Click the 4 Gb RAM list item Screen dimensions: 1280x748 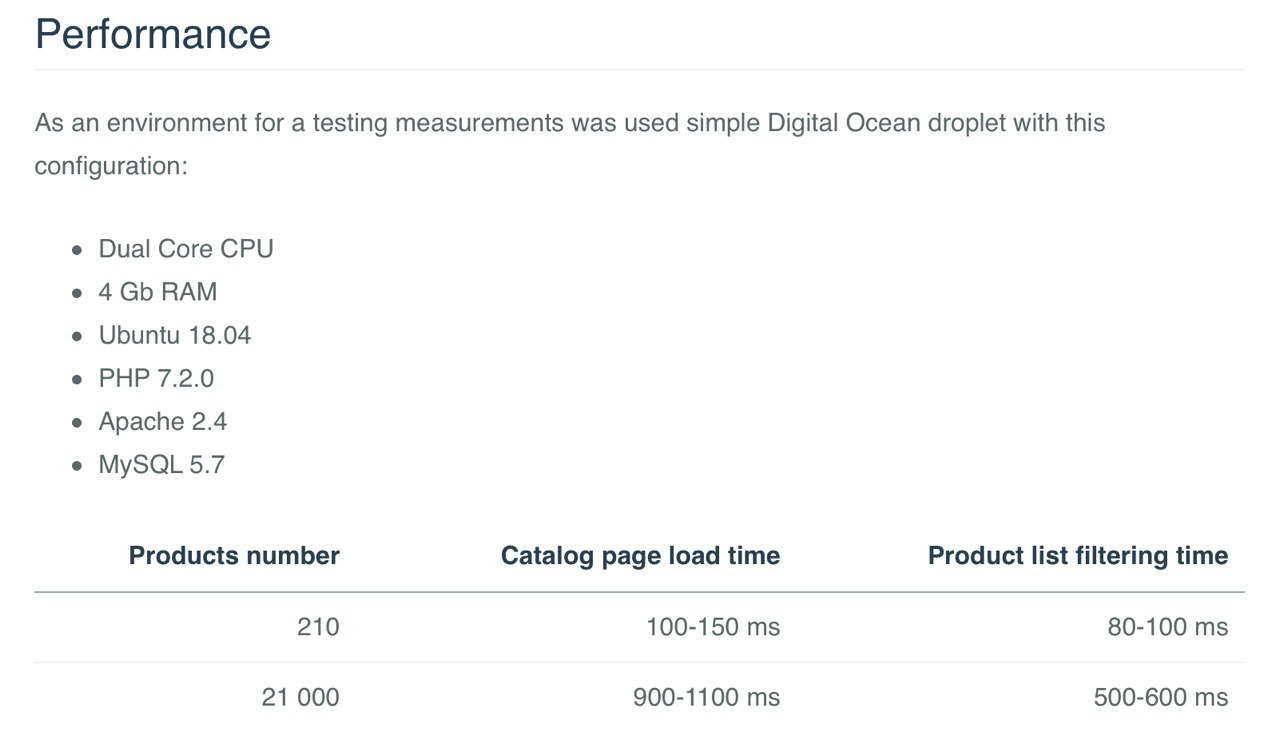(x=158, y=292)
